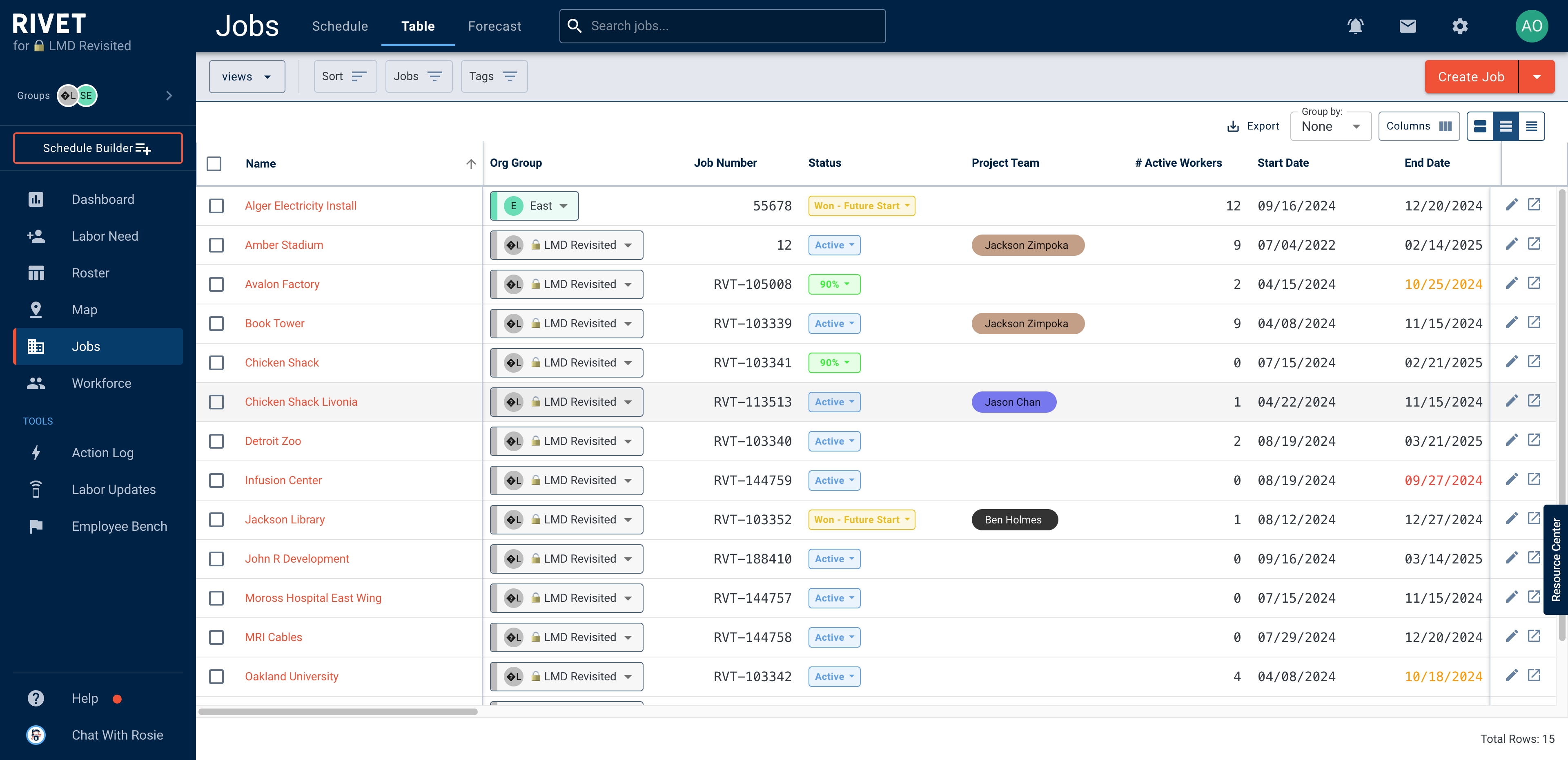This screenshot has width=1568, height=760.
Task: Open the Tags filter menu
Action: click(494, 77)
